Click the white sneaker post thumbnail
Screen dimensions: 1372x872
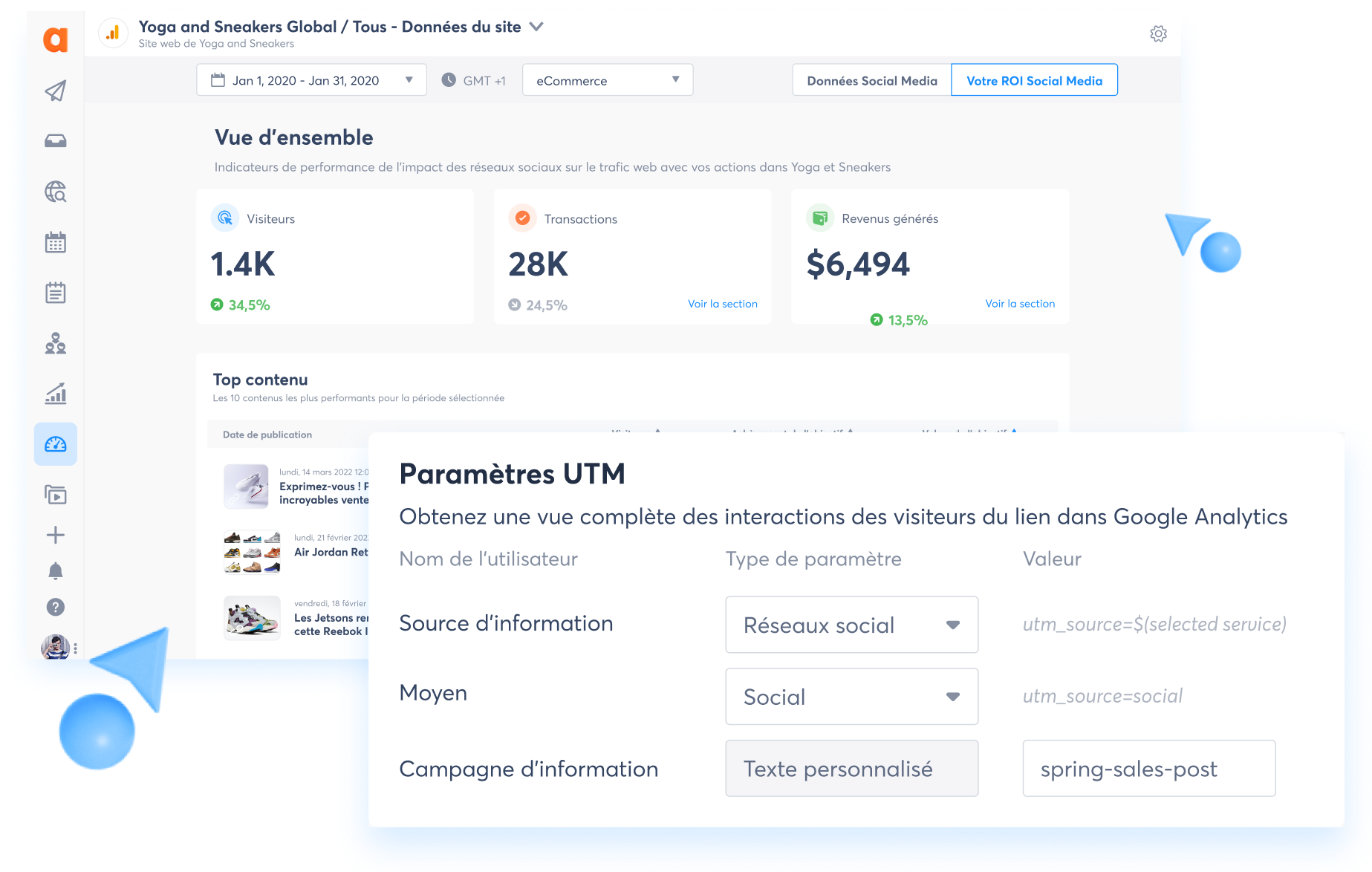246,487
